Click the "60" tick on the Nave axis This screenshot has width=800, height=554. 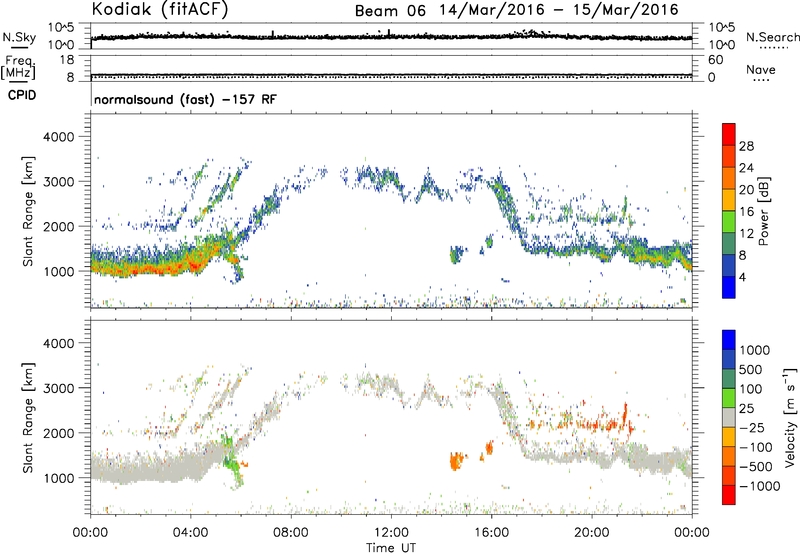715,60
